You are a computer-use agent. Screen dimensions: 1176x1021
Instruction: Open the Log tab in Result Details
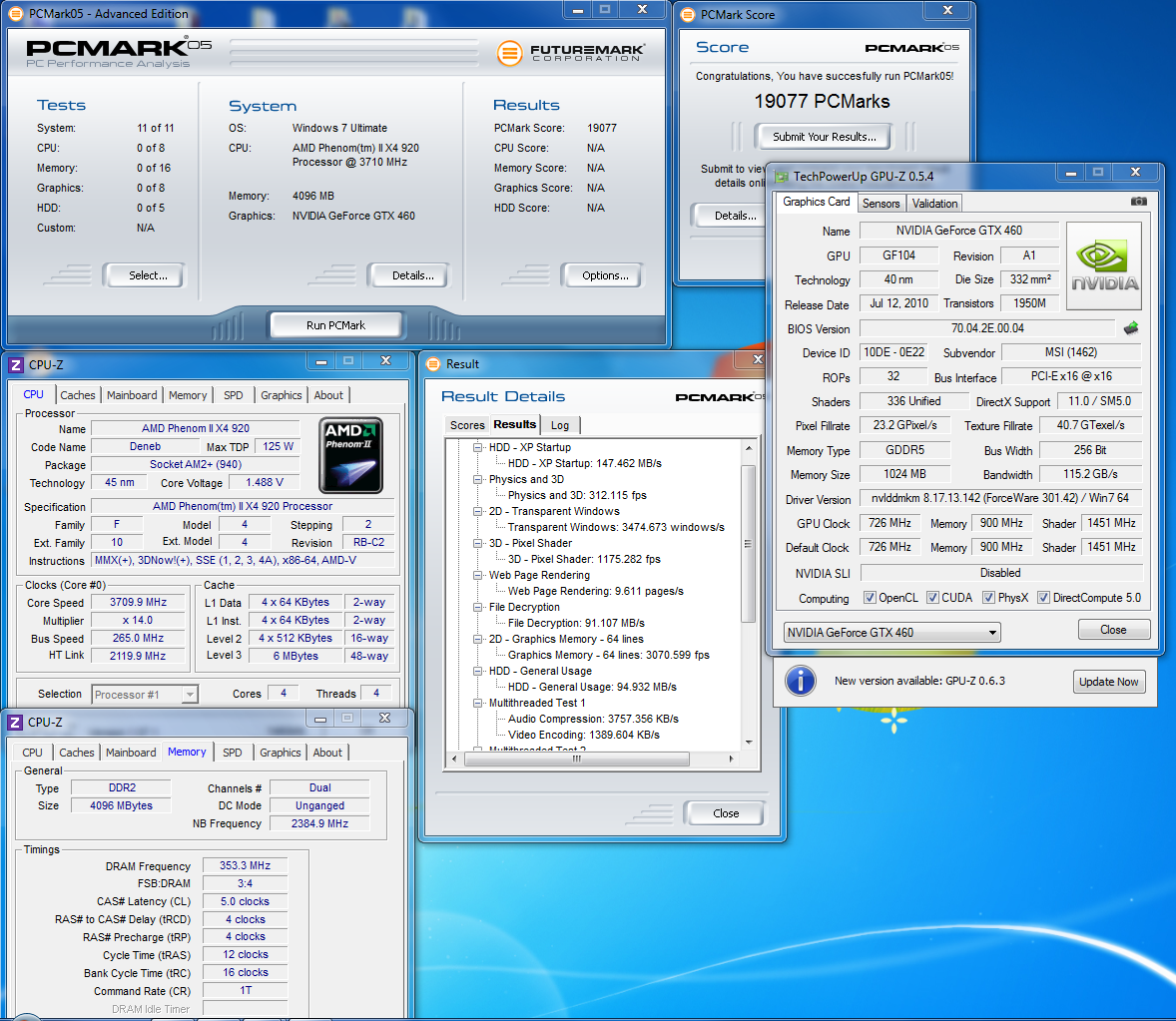pos(559,425)
